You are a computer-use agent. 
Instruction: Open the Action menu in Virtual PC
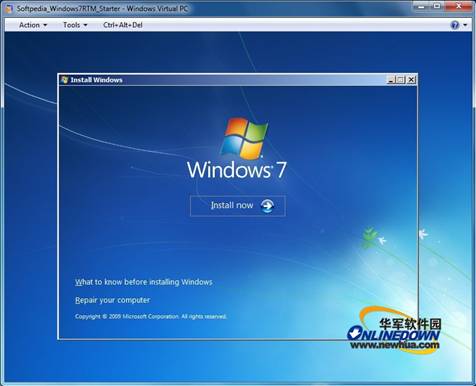tap(33, 25)
